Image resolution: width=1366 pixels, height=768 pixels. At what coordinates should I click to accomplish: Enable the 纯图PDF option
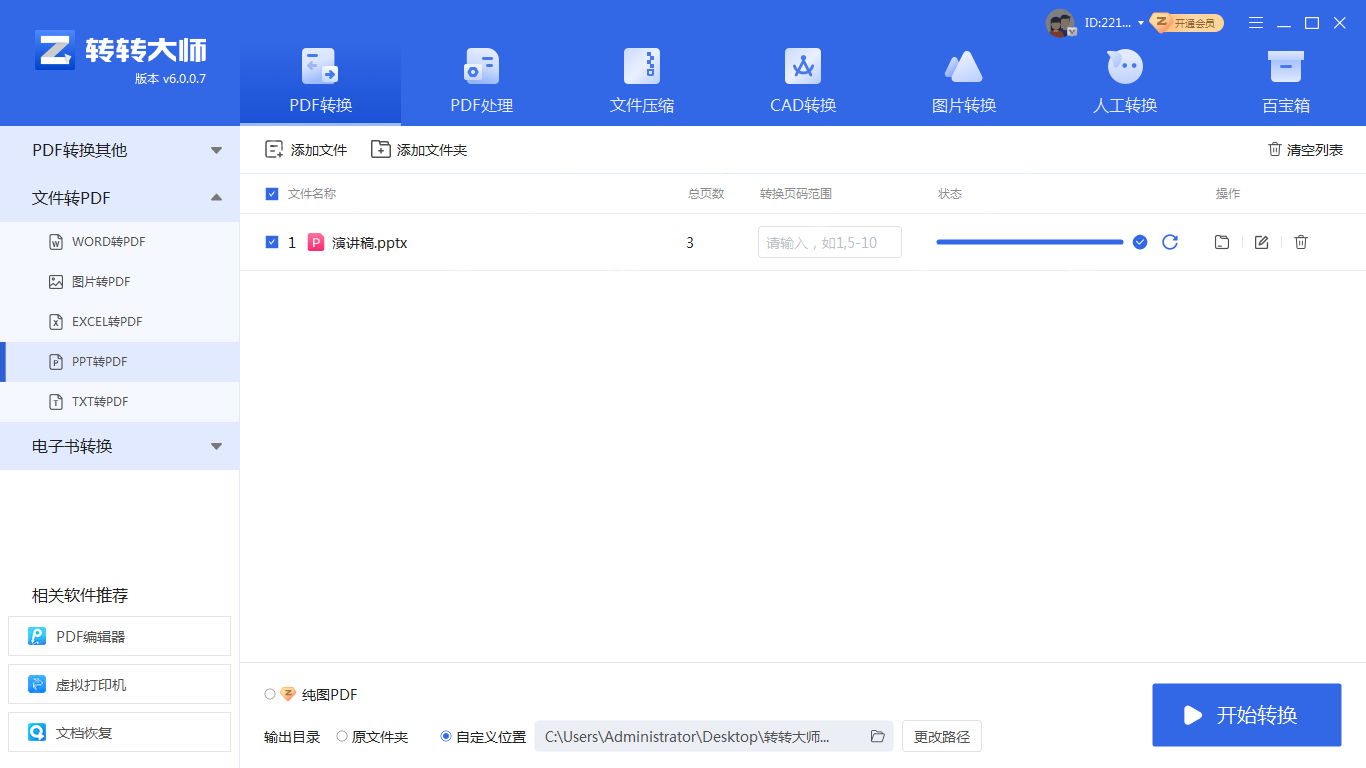coord(270,694)
